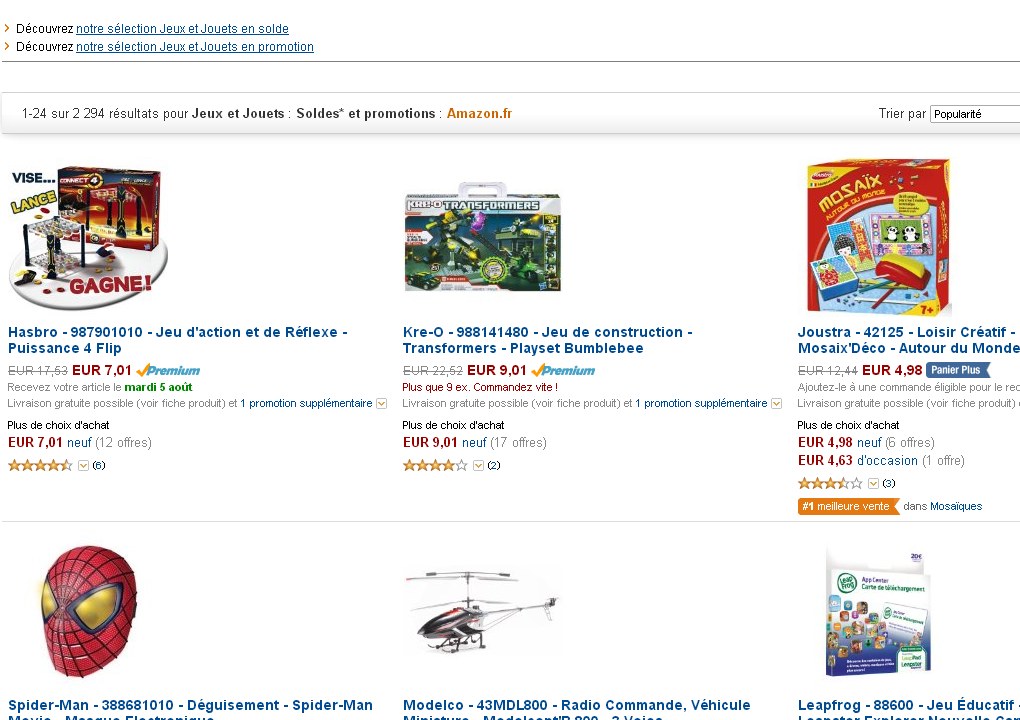Click the #1 meilleure vente badge
This screenshot has height=720, width=1020.
[x=848, y=506]
